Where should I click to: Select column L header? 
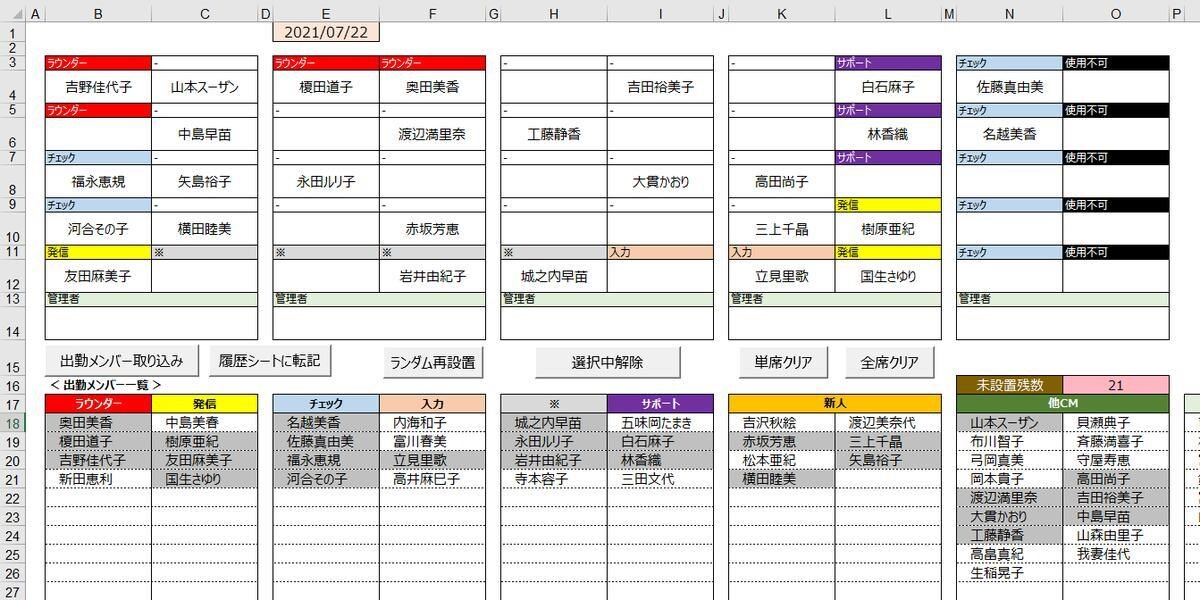coord(888,14)
